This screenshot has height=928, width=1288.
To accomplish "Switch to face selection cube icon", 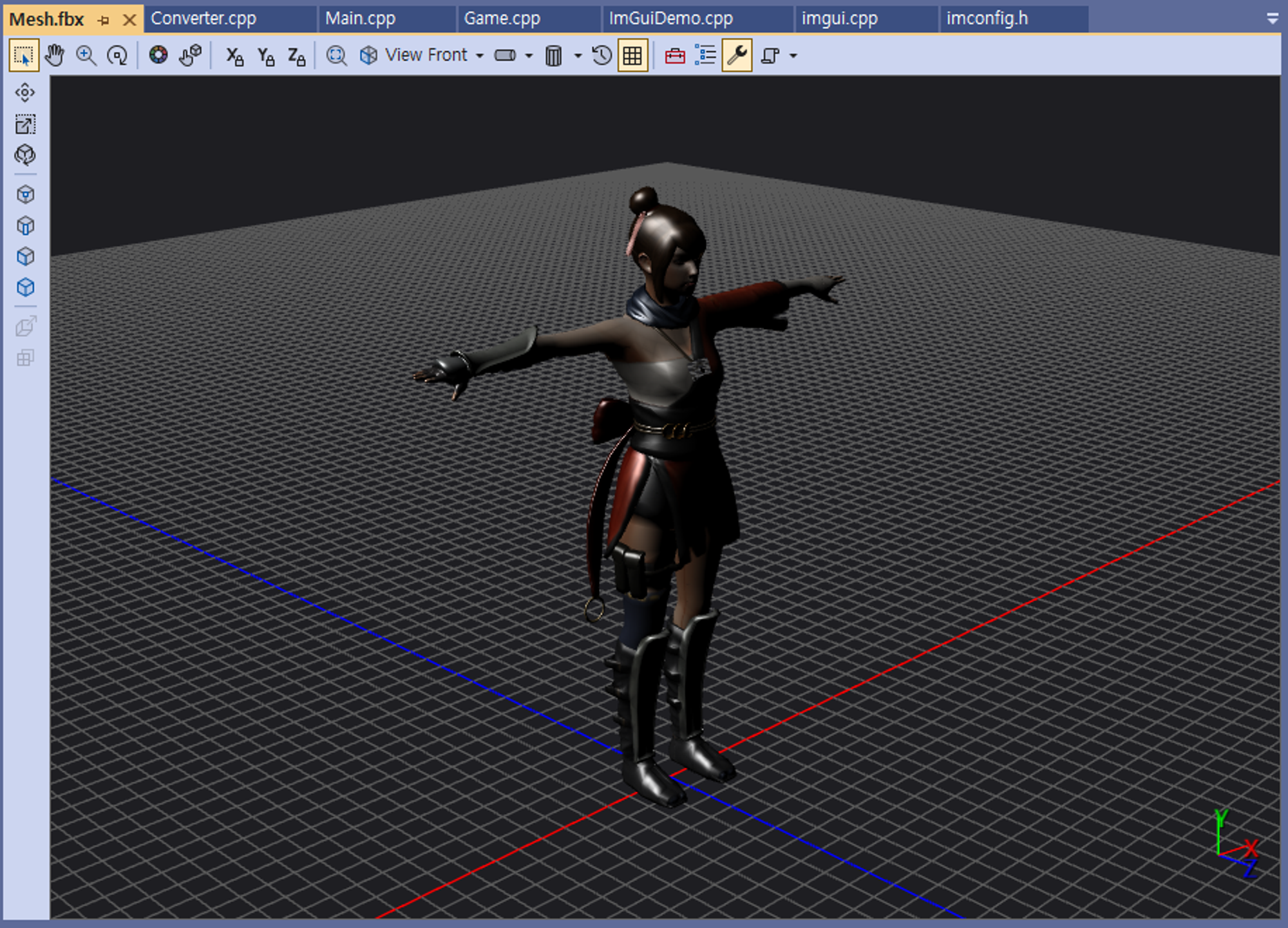I will click(x=25, y=257).
